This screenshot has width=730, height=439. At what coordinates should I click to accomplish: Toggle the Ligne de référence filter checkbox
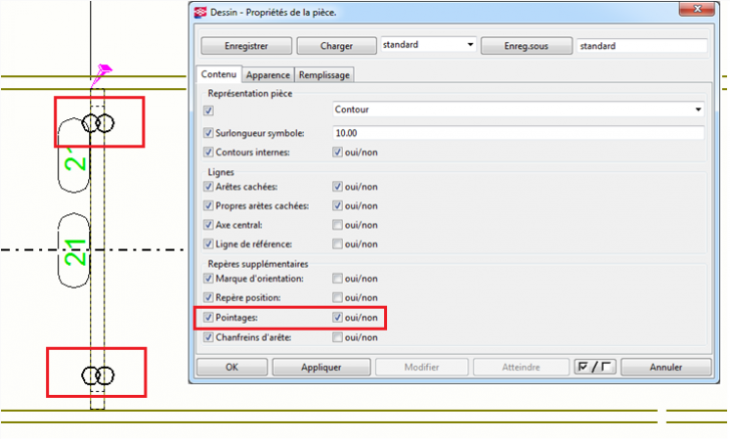(x=208, y=244)
